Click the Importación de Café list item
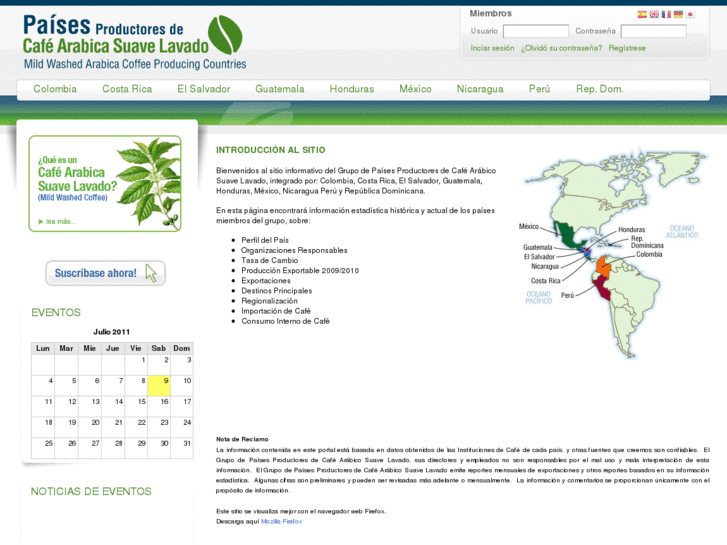 276,311
